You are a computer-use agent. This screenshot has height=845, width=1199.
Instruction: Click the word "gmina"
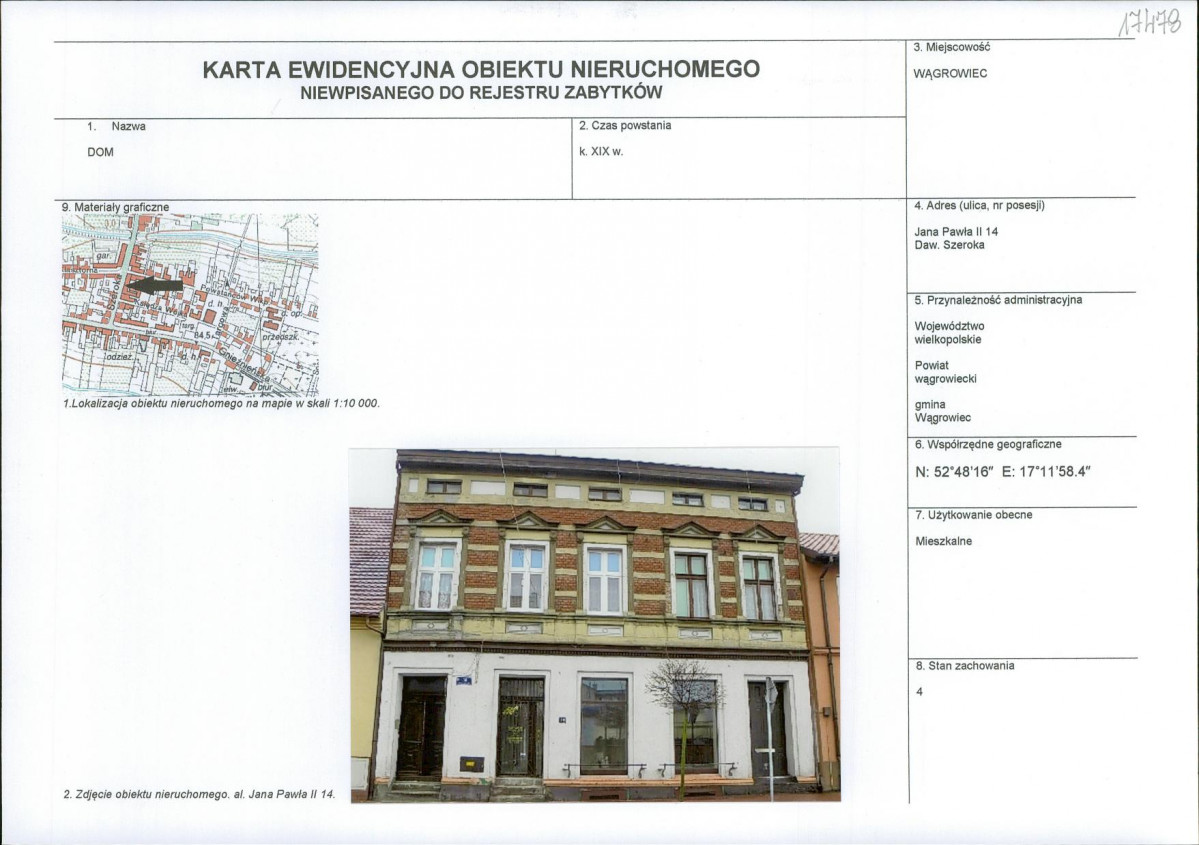tap(930, 405)
